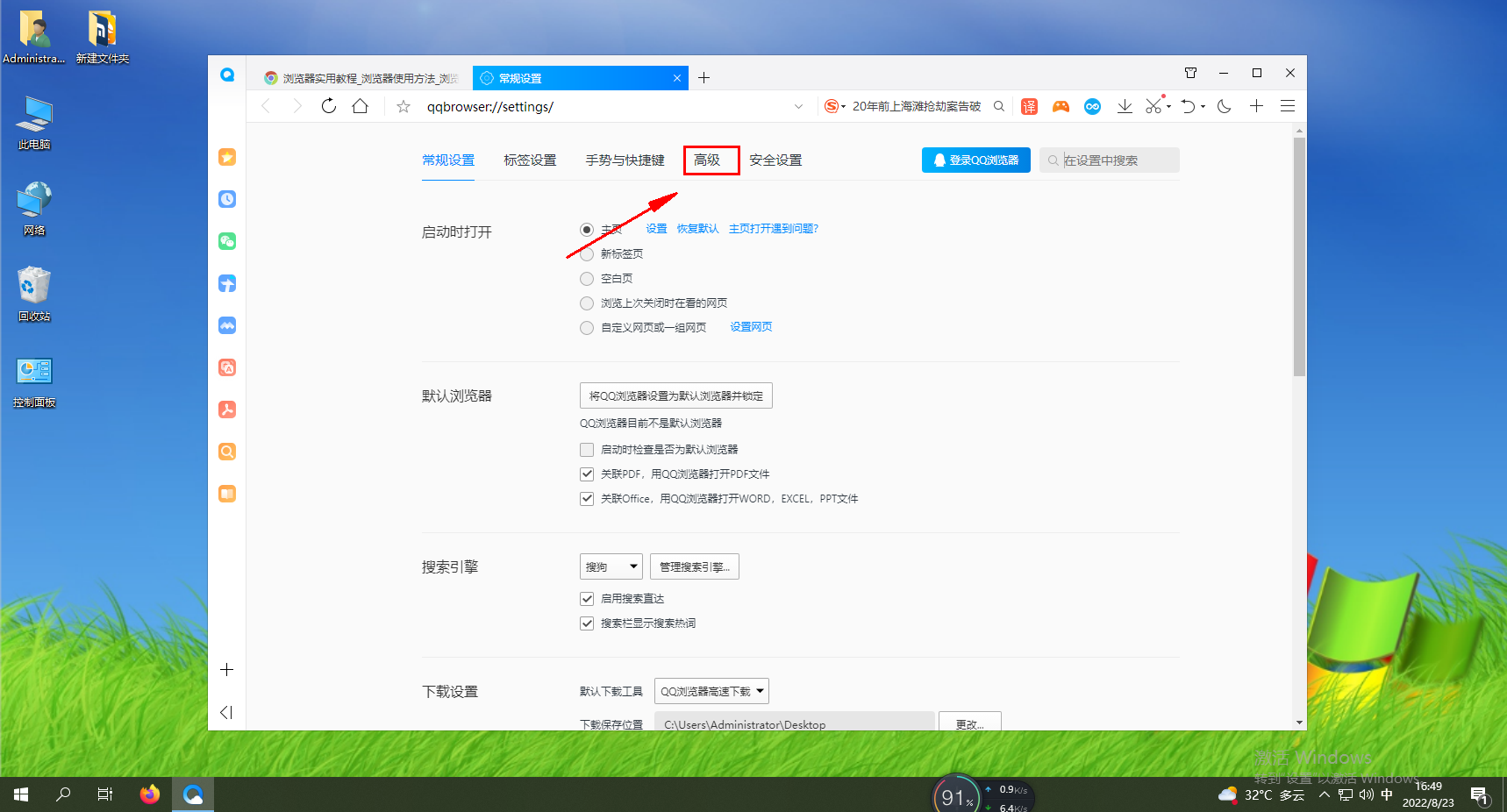Viewport: 1507px width, 812px height.
Task: Click the 在设置中搜索 search field
Action: [x=1110, y=160]
